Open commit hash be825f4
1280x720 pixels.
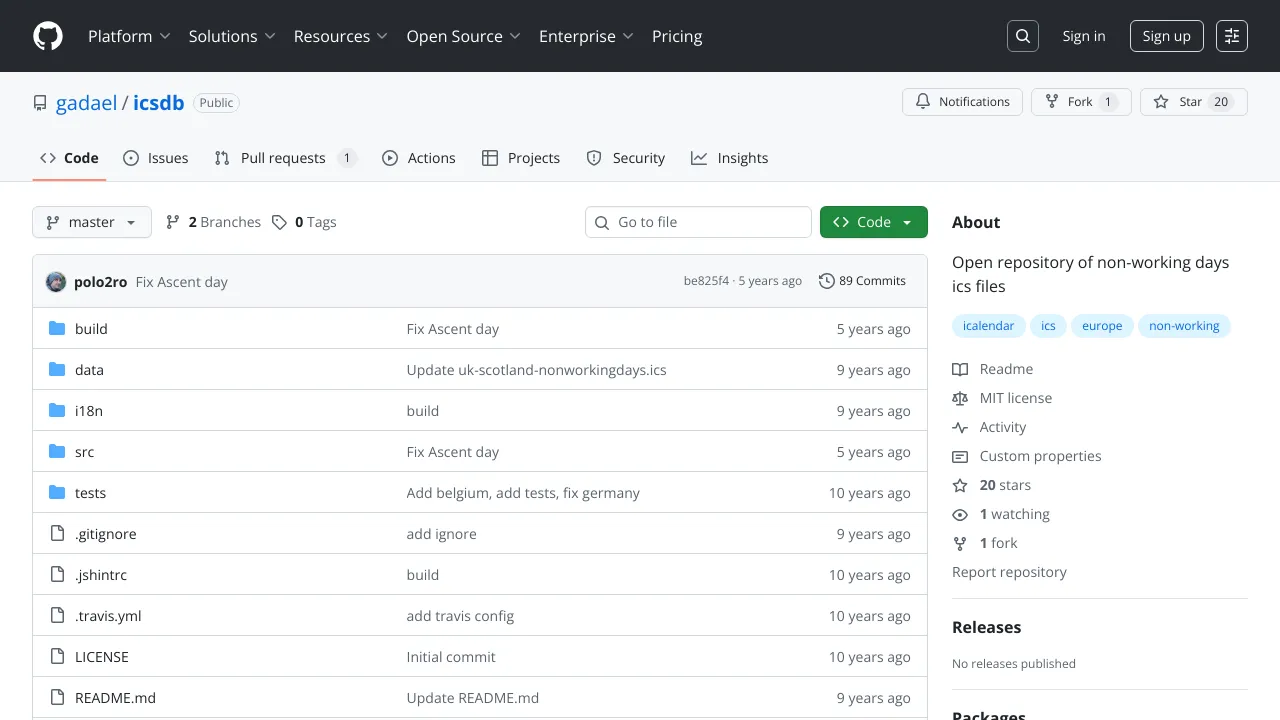pyautogui.click(x=706, y=281)
